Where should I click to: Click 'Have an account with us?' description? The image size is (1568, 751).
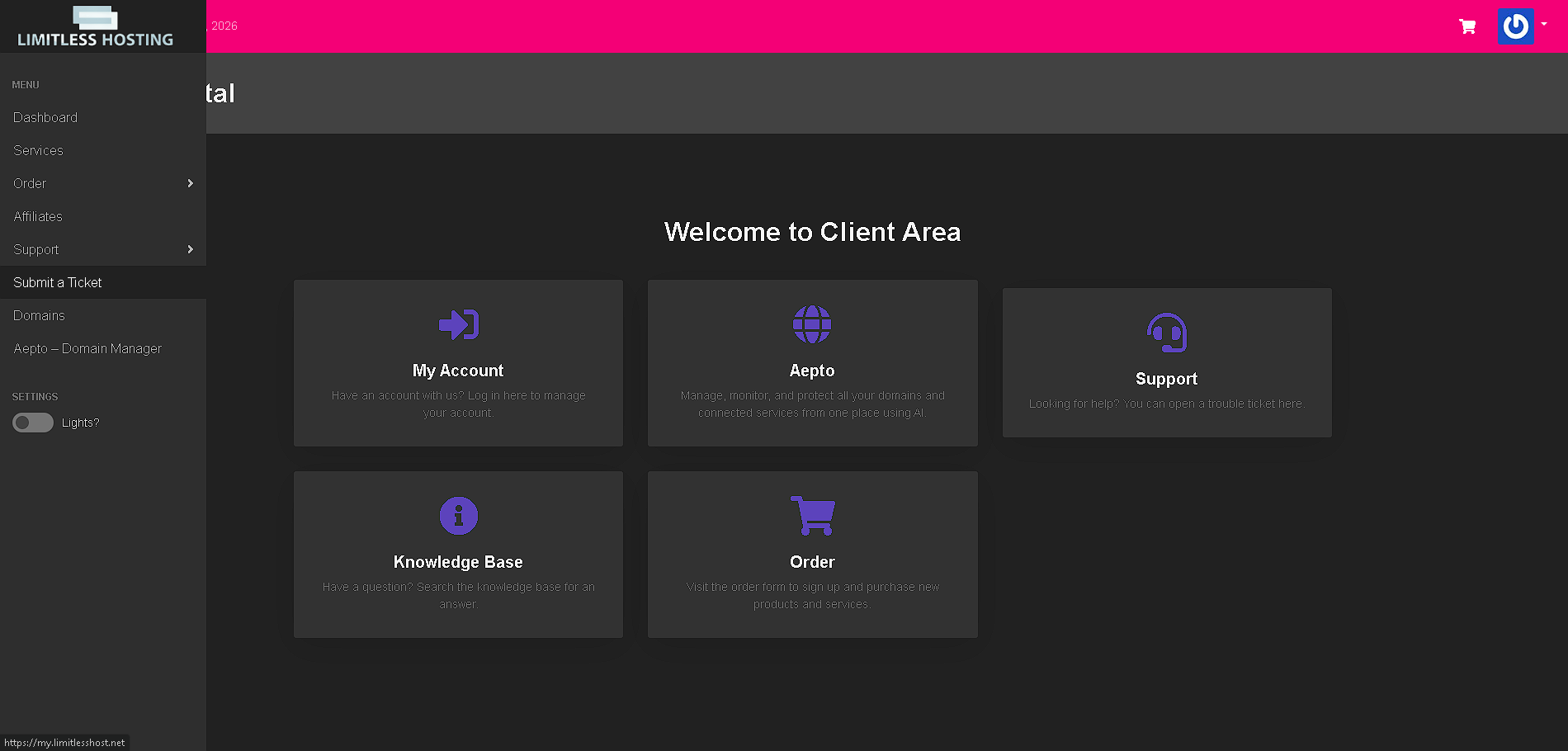point(459,404)
